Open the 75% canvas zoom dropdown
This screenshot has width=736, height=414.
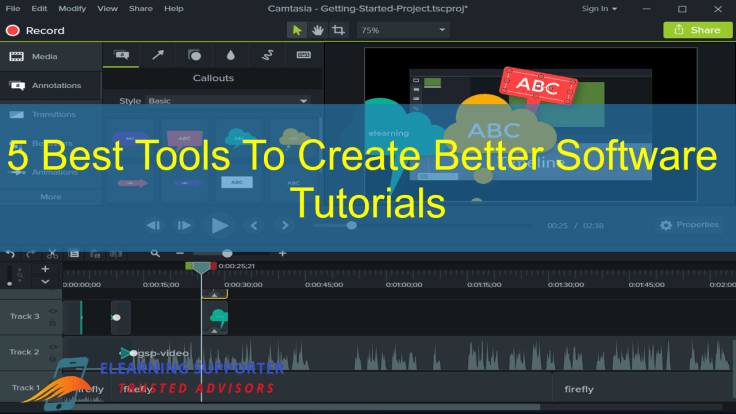coord(403,31)
